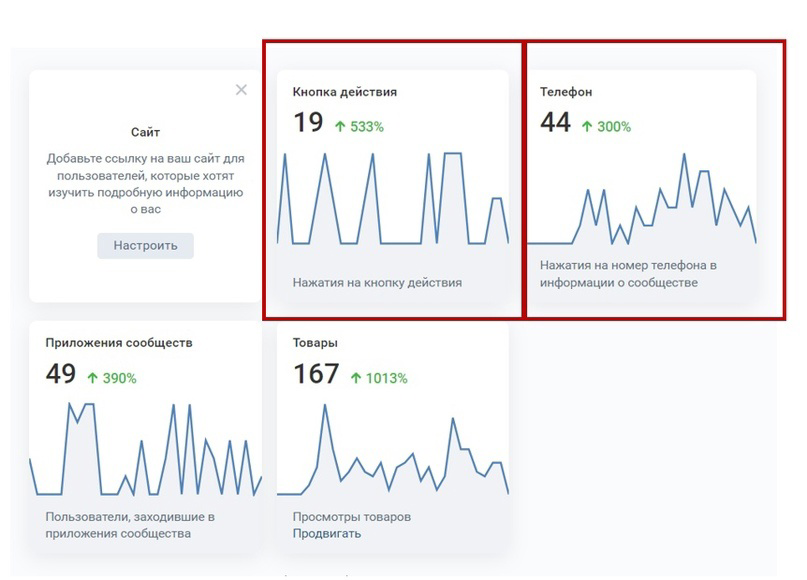Close the Сайт suggestion card

click(x=241, y=90)
